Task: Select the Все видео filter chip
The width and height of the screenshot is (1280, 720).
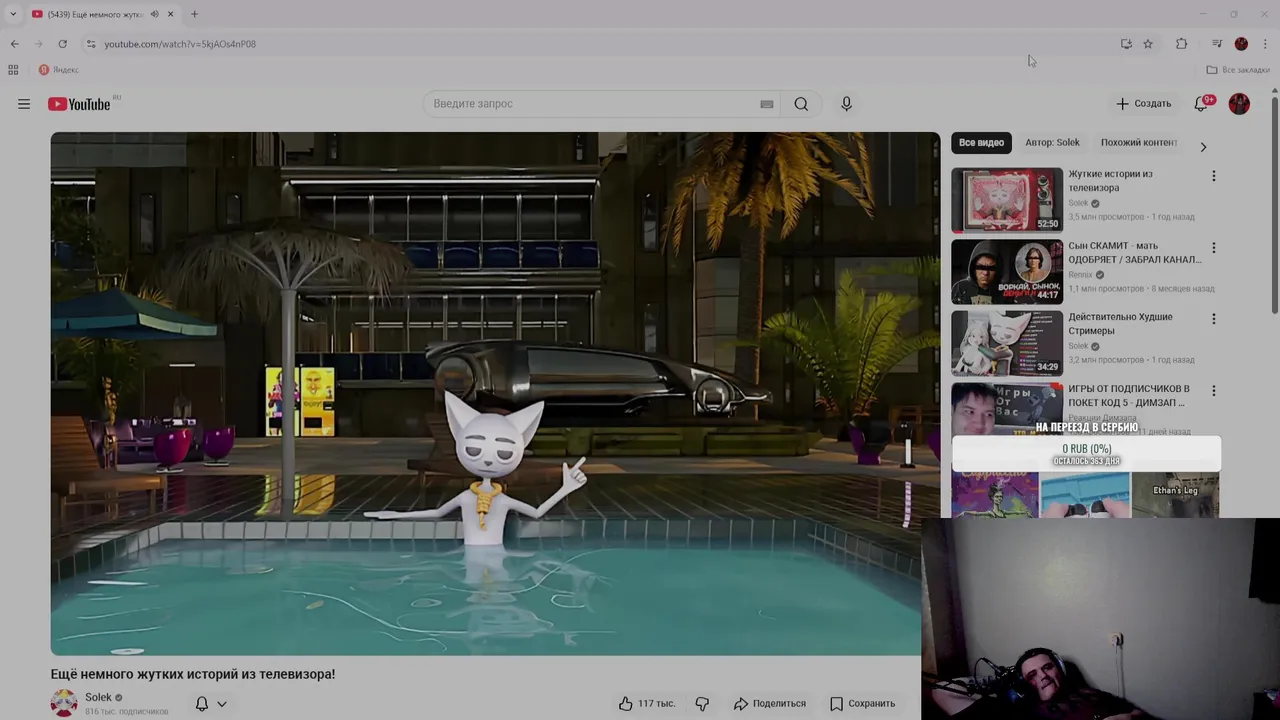Action: point(981,143)
